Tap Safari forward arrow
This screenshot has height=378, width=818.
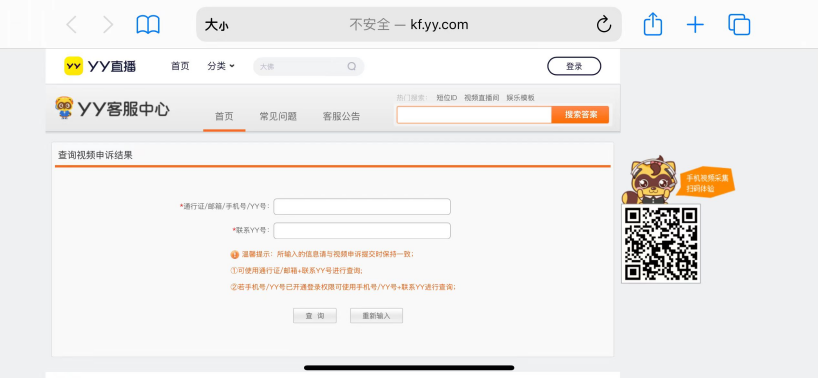click(108, 25)
